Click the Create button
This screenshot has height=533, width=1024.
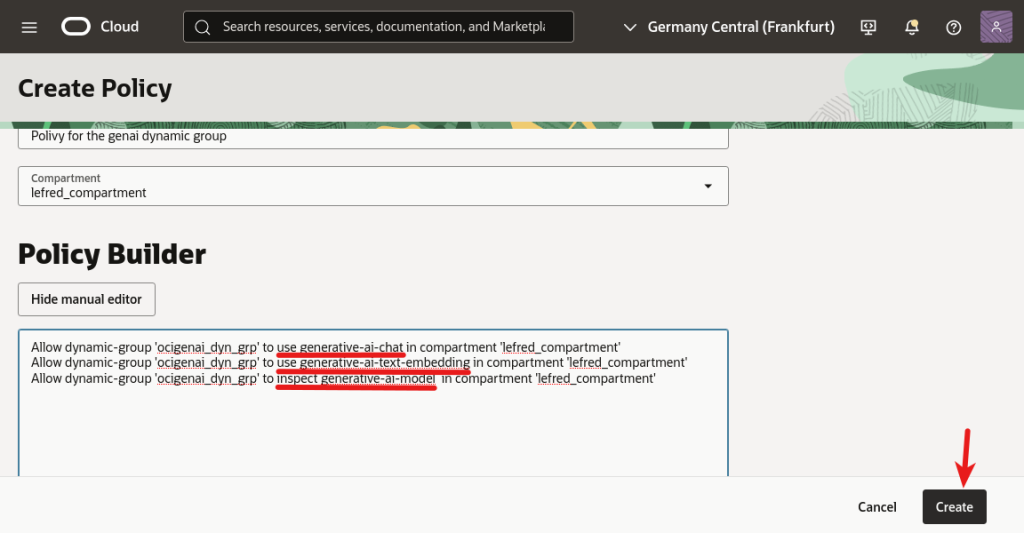pos(954,507)
